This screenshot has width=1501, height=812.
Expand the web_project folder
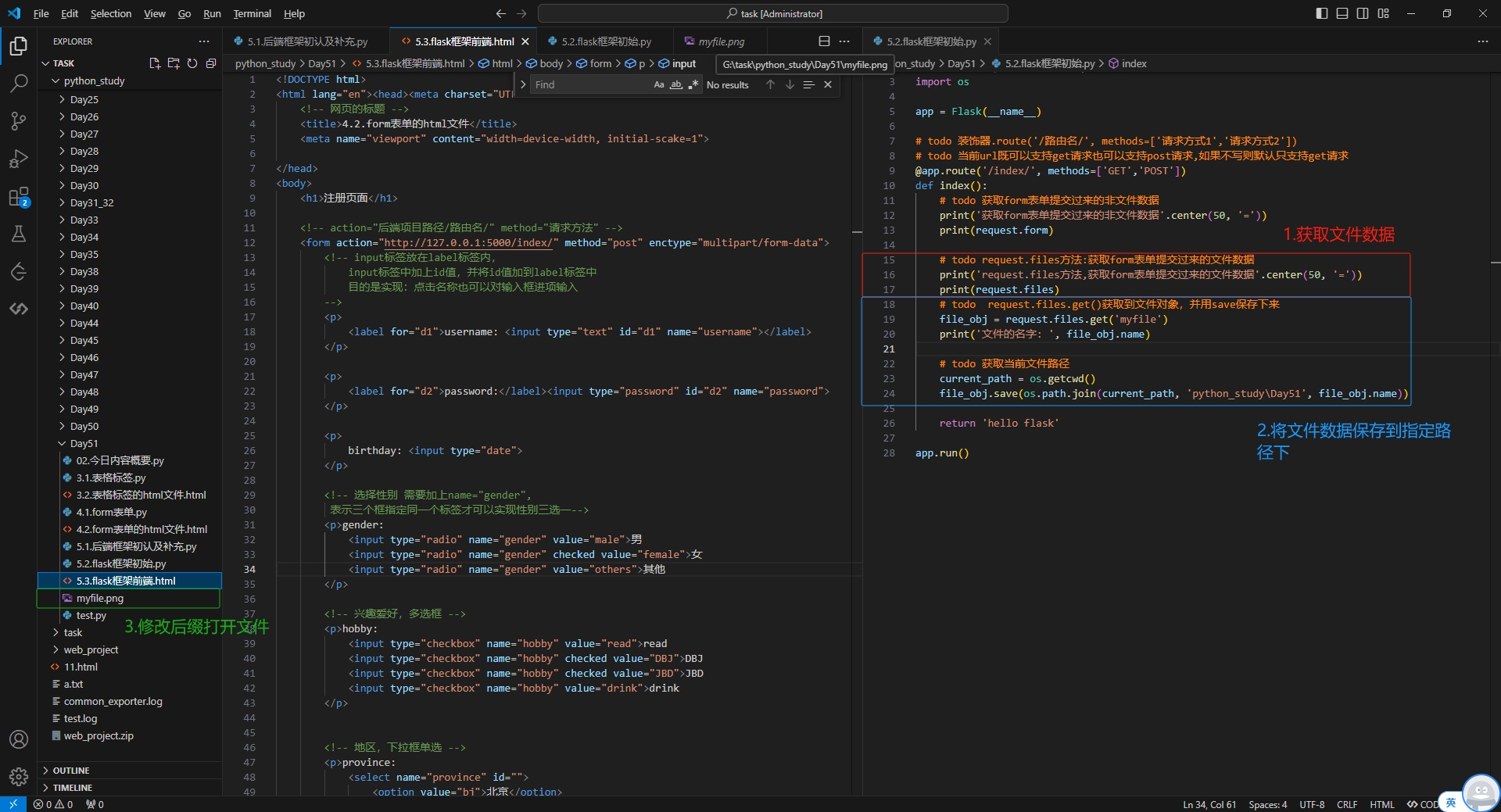tap(91, 649)
